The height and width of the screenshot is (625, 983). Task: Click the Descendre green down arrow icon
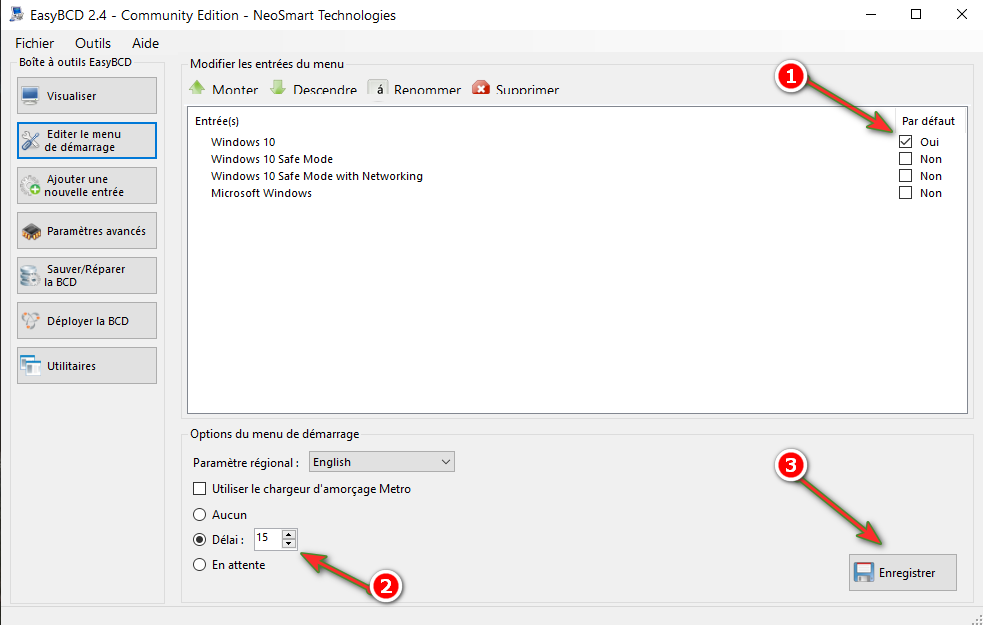pos(278,88)
